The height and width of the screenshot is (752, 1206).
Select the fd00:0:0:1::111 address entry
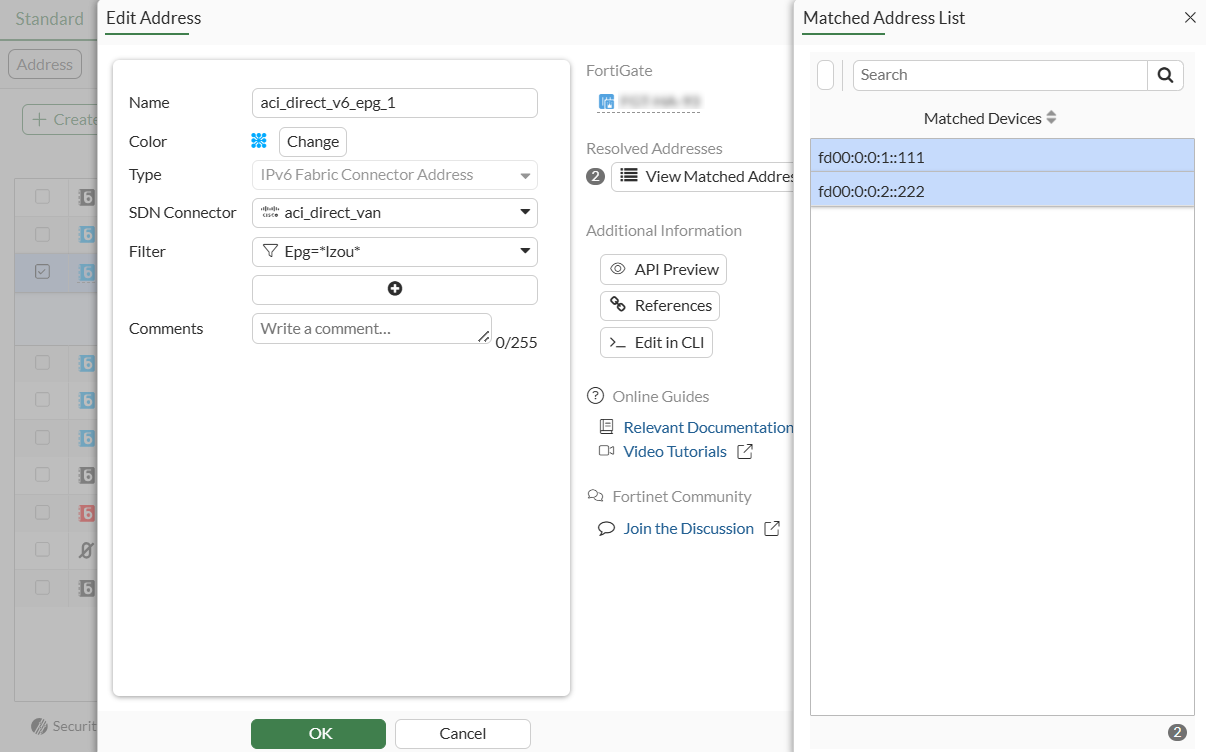(1002, 156)
